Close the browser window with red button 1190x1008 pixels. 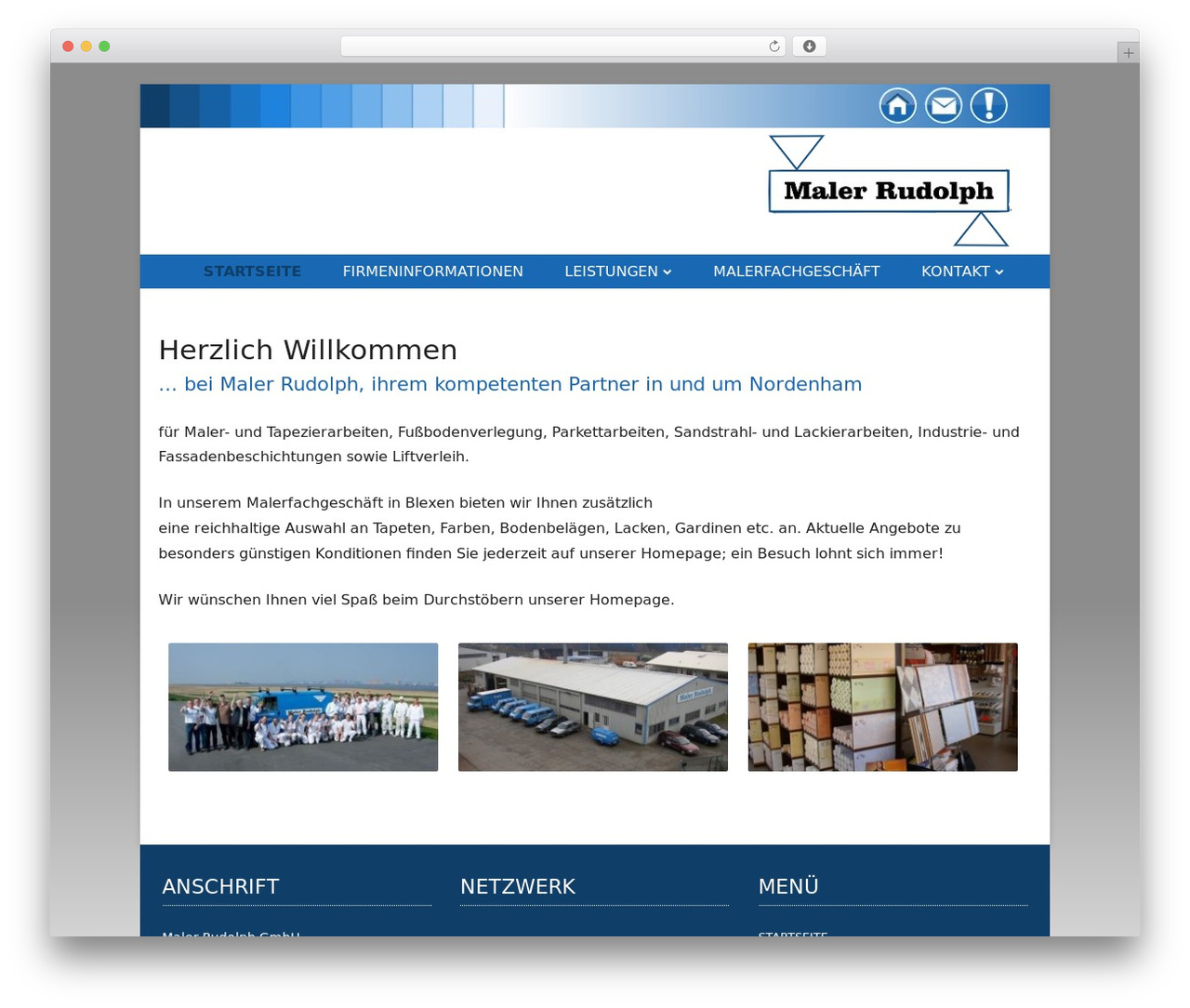pos(68,46)
